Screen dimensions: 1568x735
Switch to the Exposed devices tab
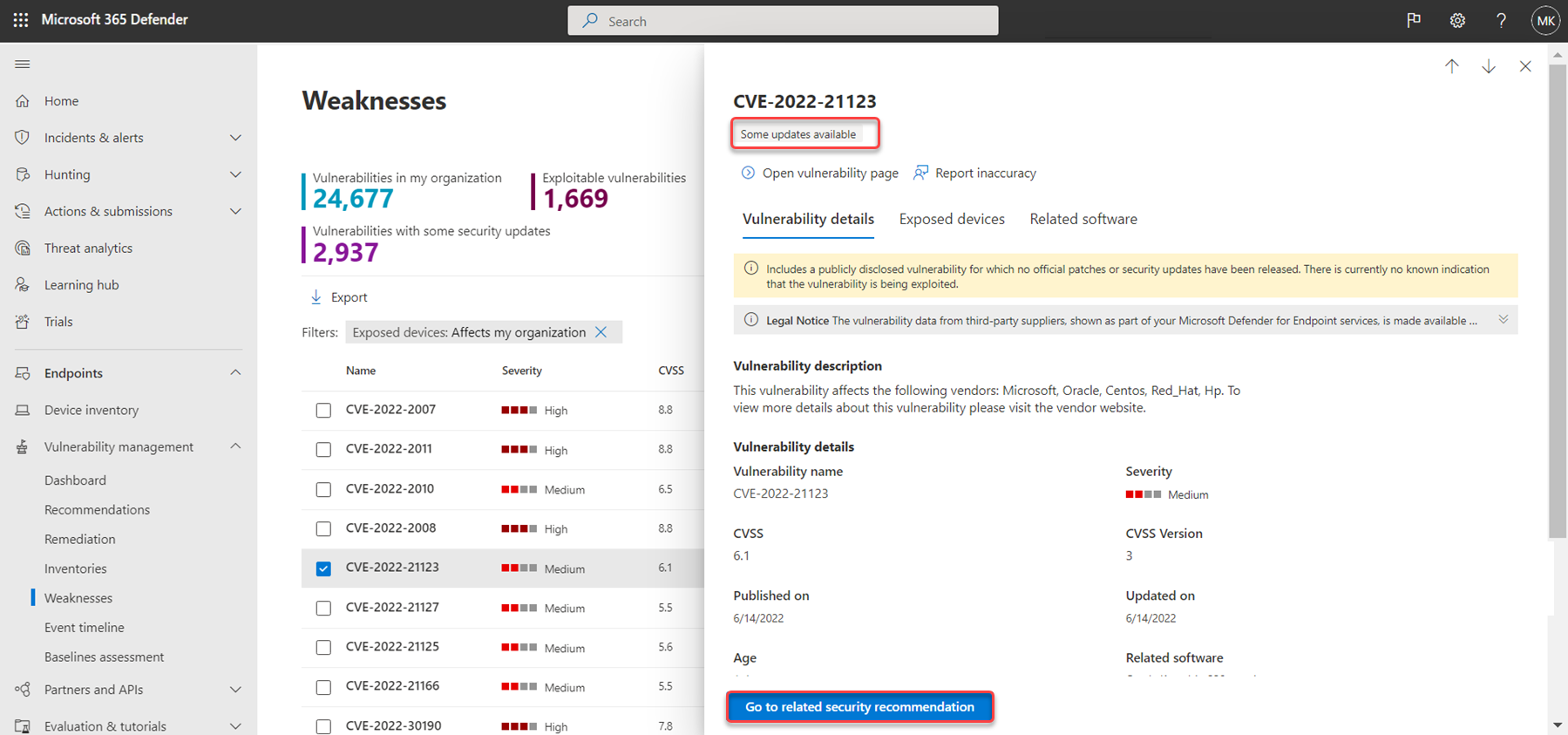click(x=951, y=219)
